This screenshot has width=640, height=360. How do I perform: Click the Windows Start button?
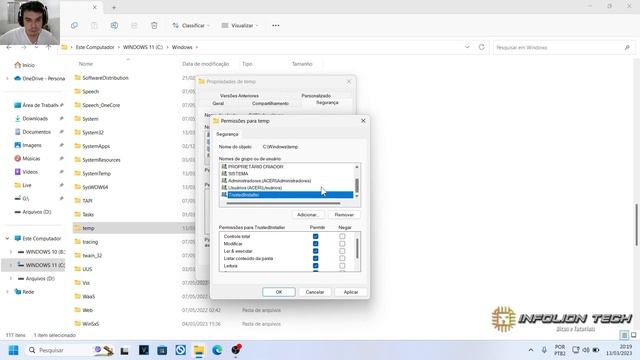tap(13, 350)
